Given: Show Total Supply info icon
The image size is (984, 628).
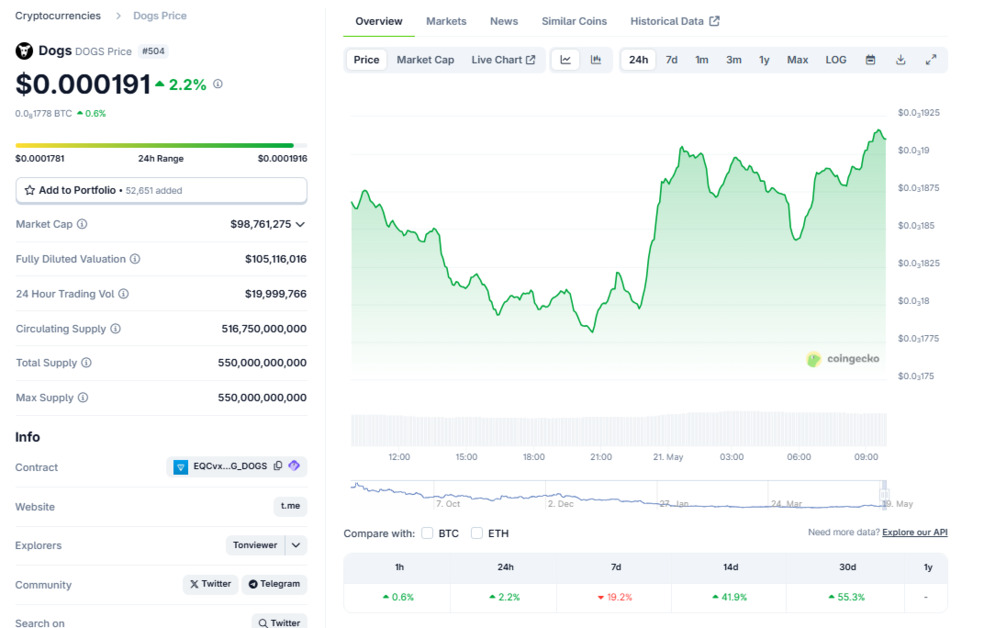Looking at the screenshot, I should (87, 363).
